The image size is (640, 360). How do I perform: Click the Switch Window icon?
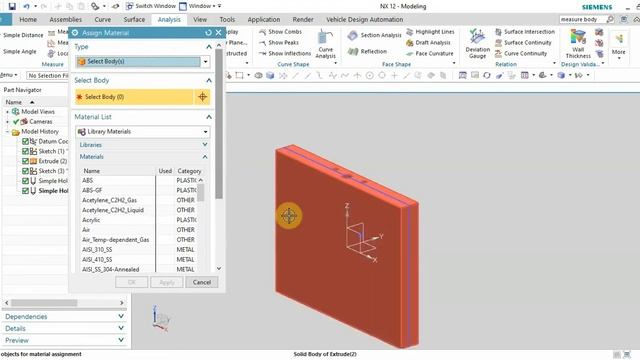click(x=129, y=6)
